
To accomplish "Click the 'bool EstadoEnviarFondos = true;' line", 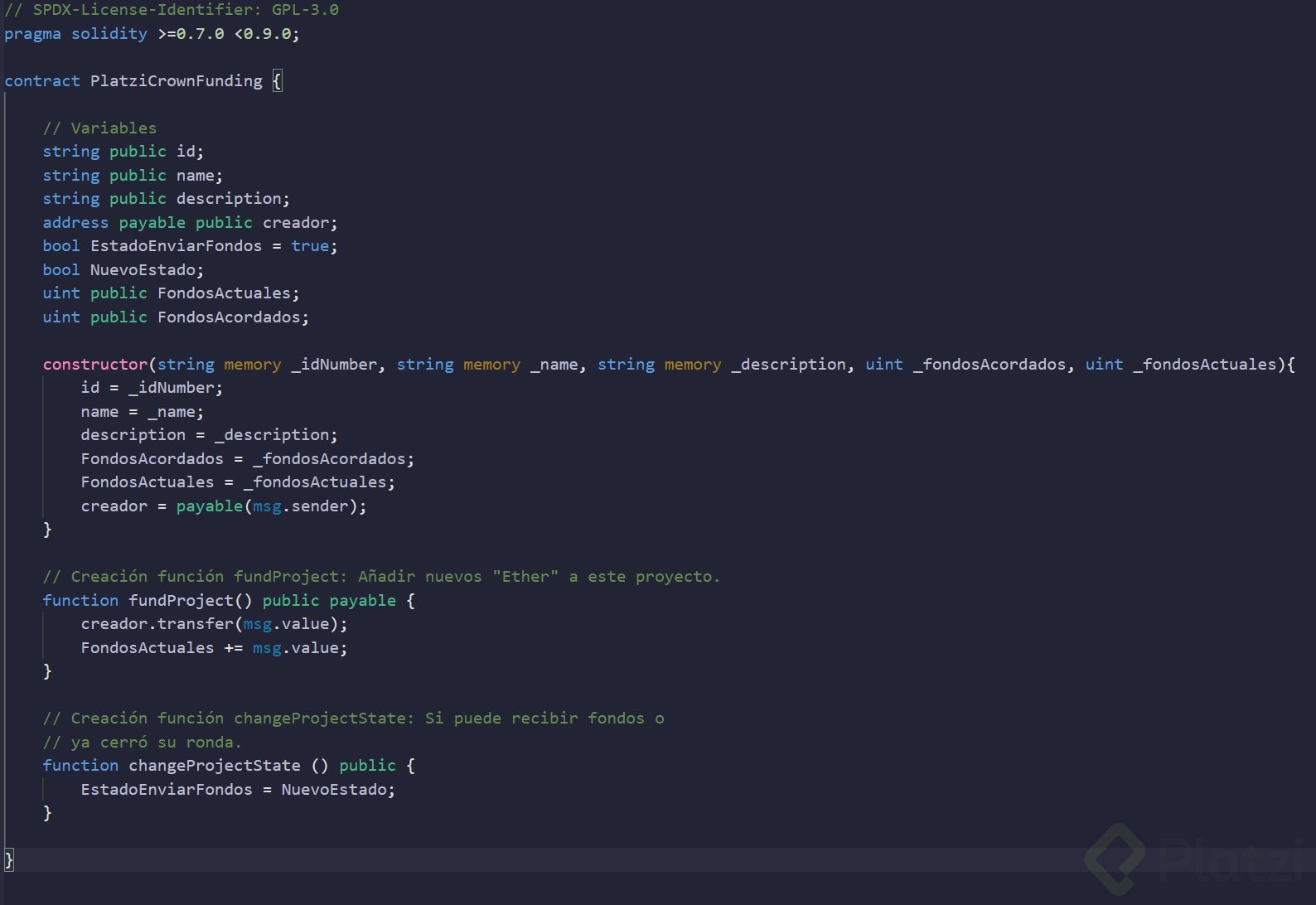I will 190,246.
